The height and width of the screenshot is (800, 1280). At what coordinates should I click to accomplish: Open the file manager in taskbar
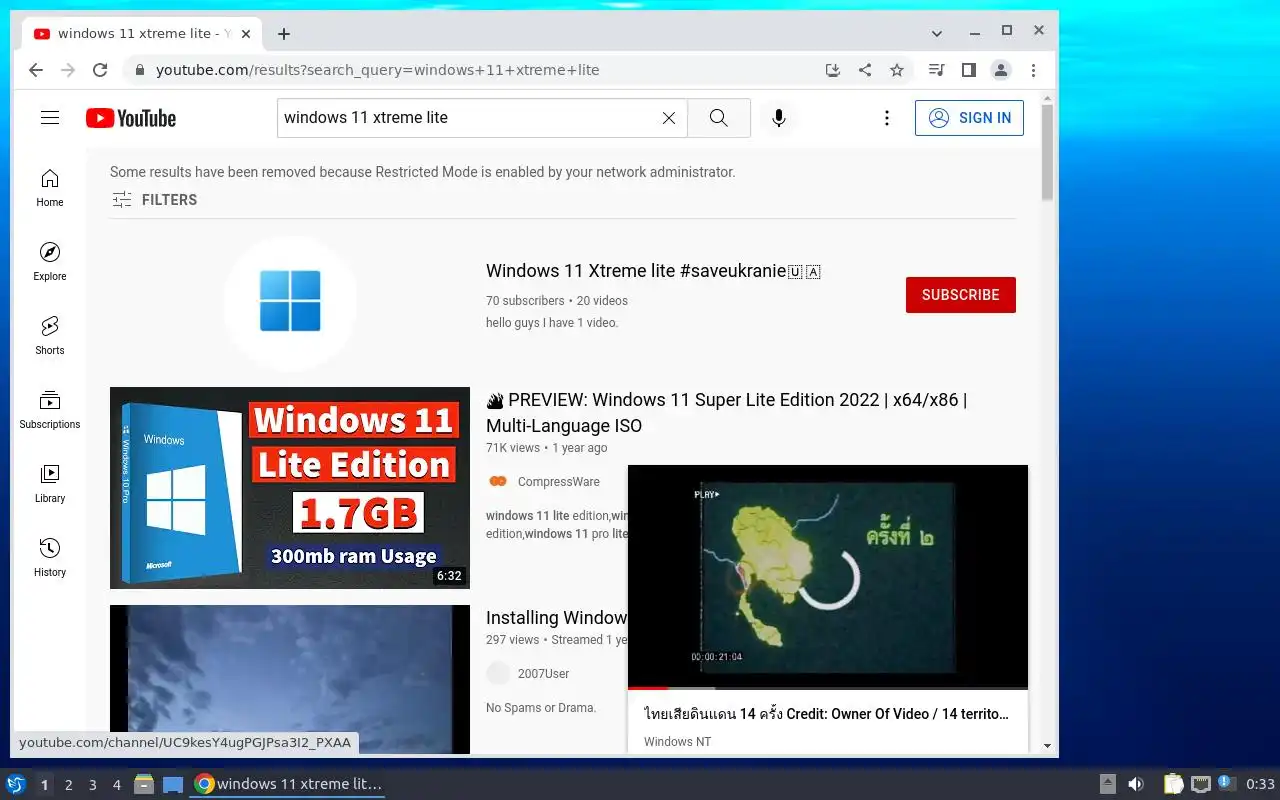(x=143, y=785)
